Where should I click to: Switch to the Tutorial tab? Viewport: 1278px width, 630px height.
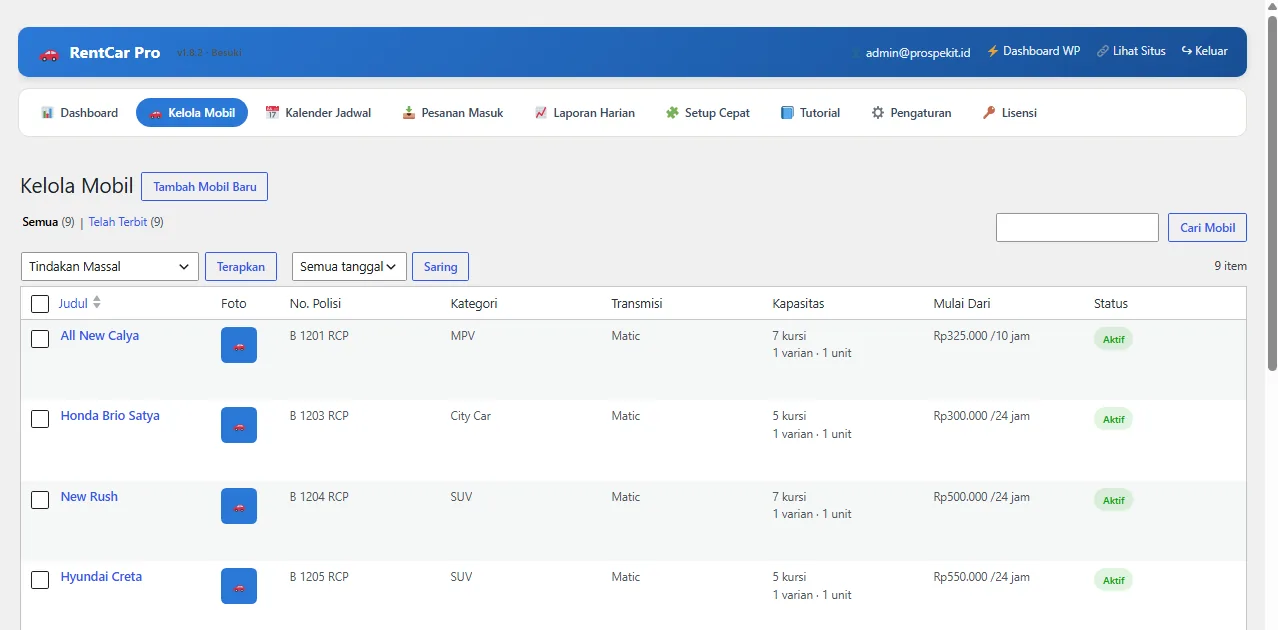[810, 113]
